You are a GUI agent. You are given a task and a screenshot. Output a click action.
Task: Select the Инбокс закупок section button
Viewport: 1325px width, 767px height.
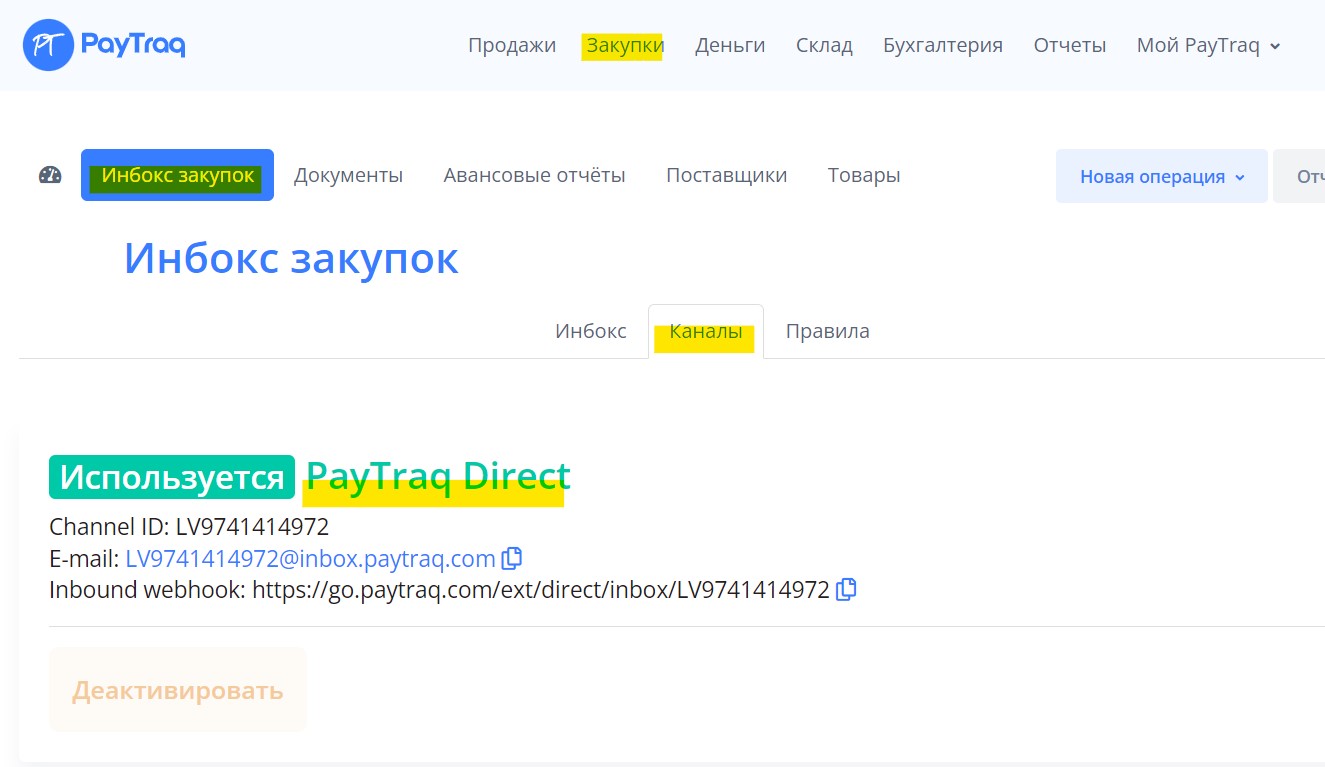click(177, 175)
